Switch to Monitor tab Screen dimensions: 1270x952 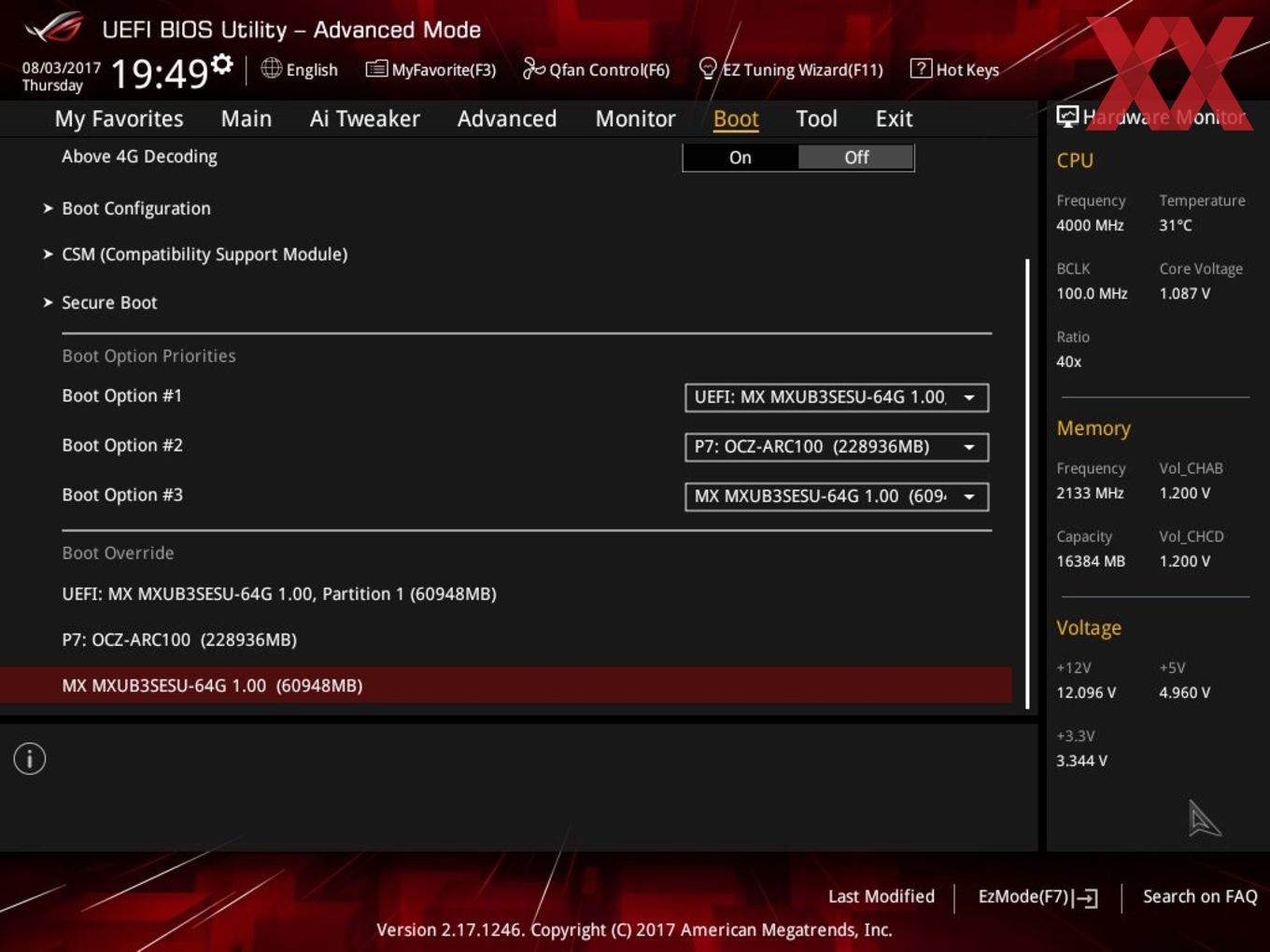tap(636, 119)
